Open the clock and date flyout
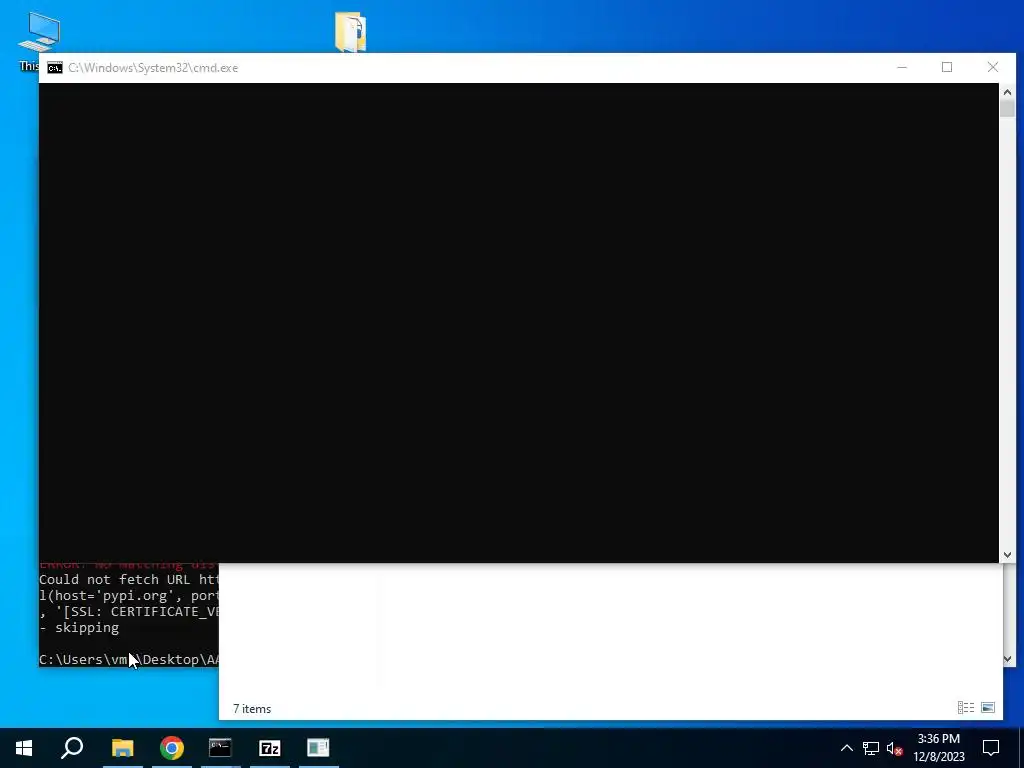This screenshot has height=768, width=1024. (938, 748)
